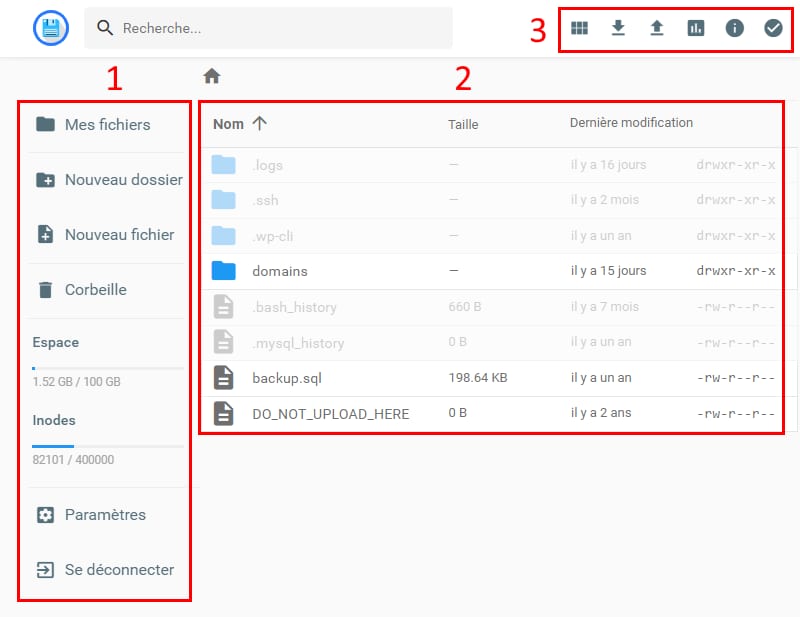The height and width of the screenshot is (617, 800).
Task: Sort files by Taille column
Action: tap(463, 125)
